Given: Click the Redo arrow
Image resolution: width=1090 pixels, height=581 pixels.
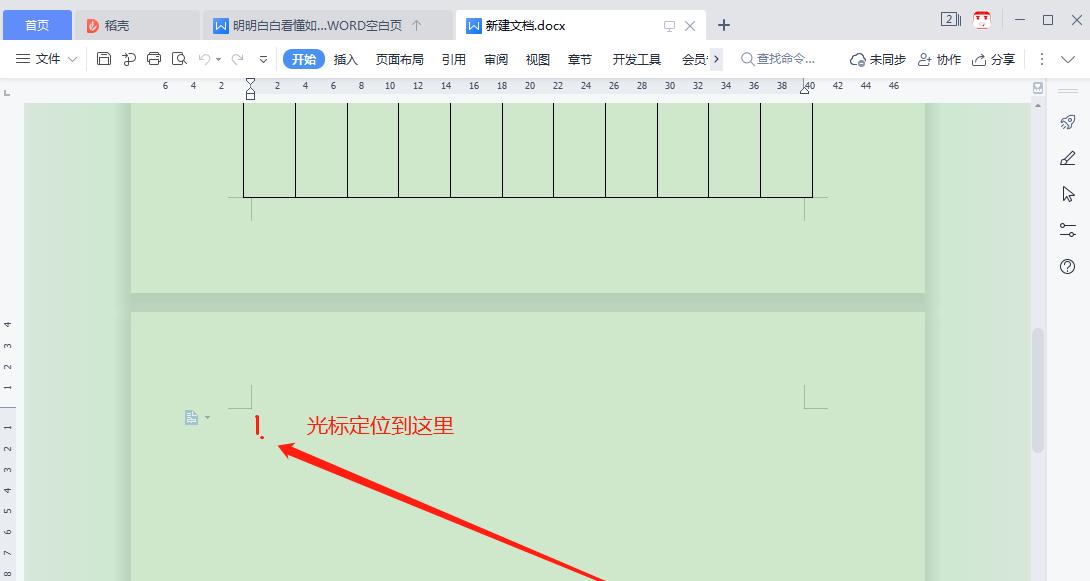Looking at the screenshot, I should (238, 59).
